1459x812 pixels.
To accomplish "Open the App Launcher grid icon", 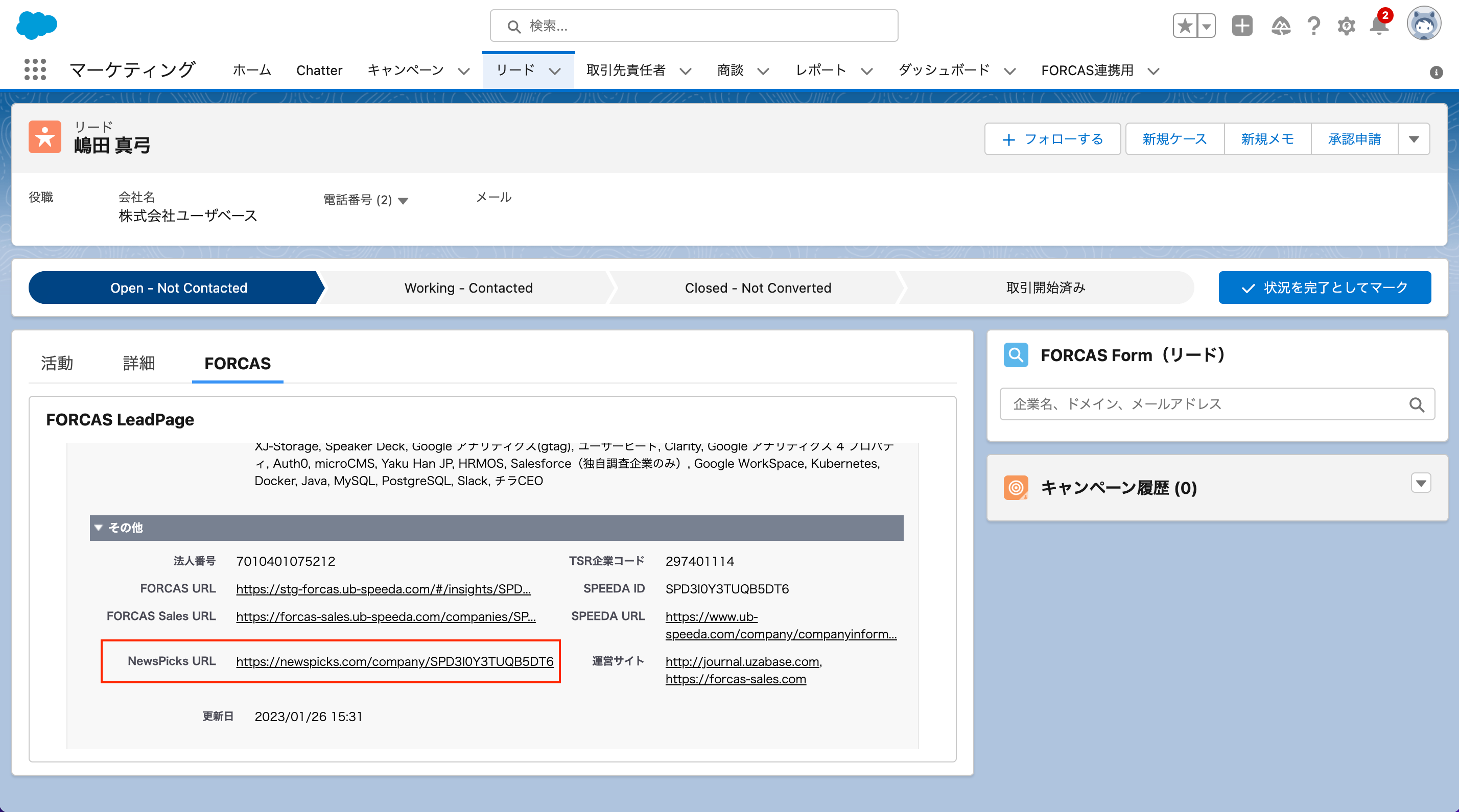I will point(35,69).
